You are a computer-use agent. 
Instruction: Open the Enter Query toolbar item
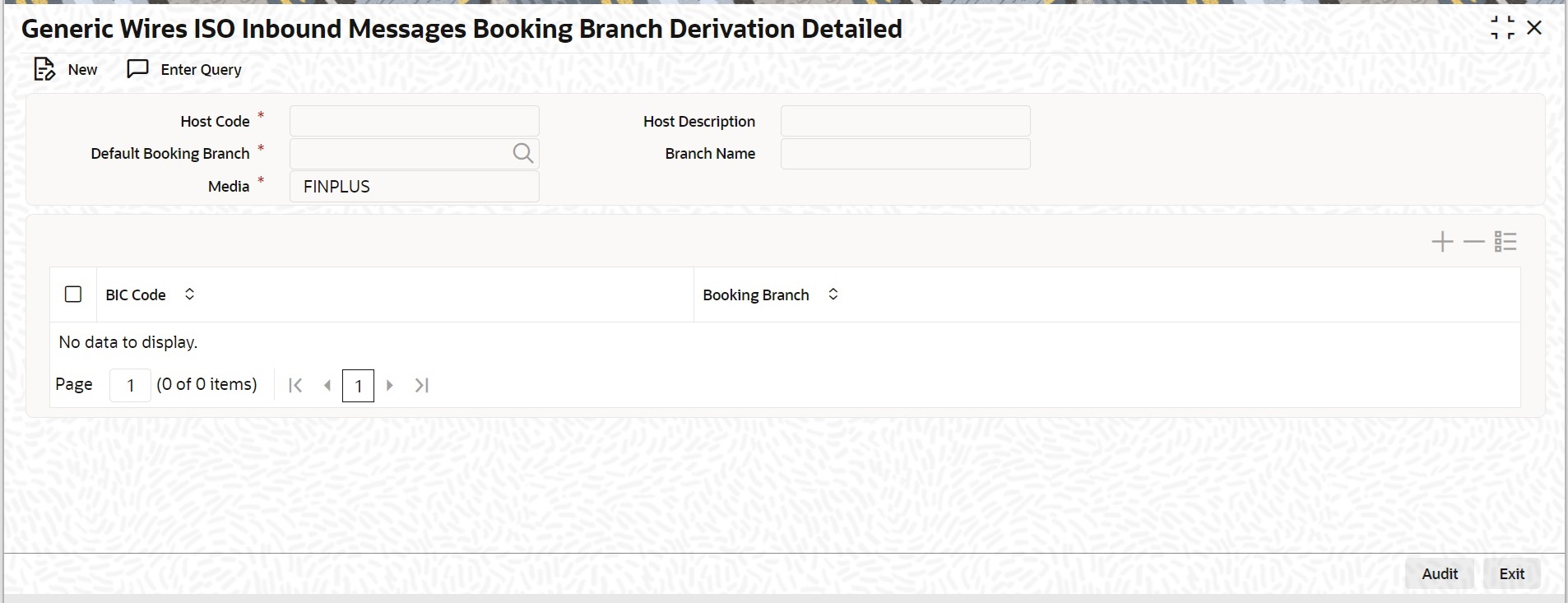pyautogui.click(x=184, y=69)
